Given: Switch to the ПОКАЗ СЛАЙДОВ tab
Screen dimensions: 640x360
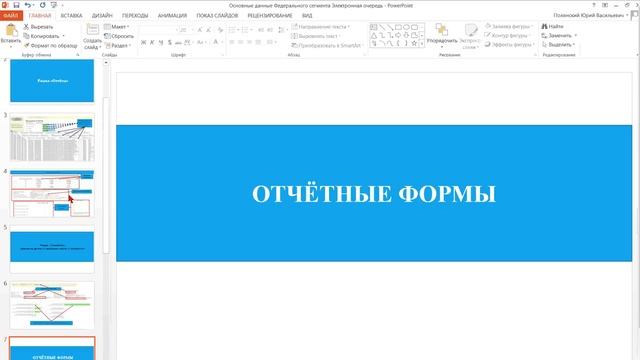Looking at the screenshot, I should (x=217, y=16).
